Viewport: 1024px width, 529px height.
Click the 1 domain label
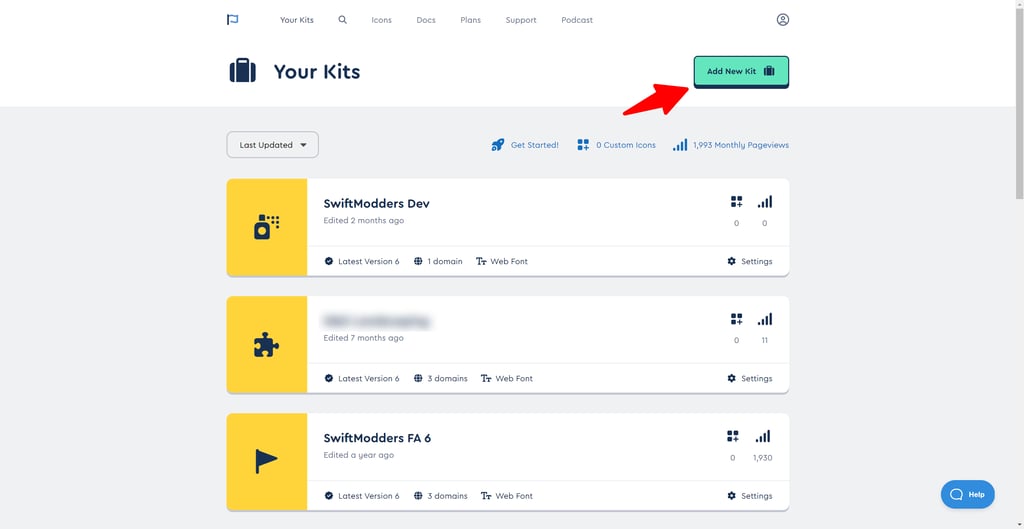445,261
